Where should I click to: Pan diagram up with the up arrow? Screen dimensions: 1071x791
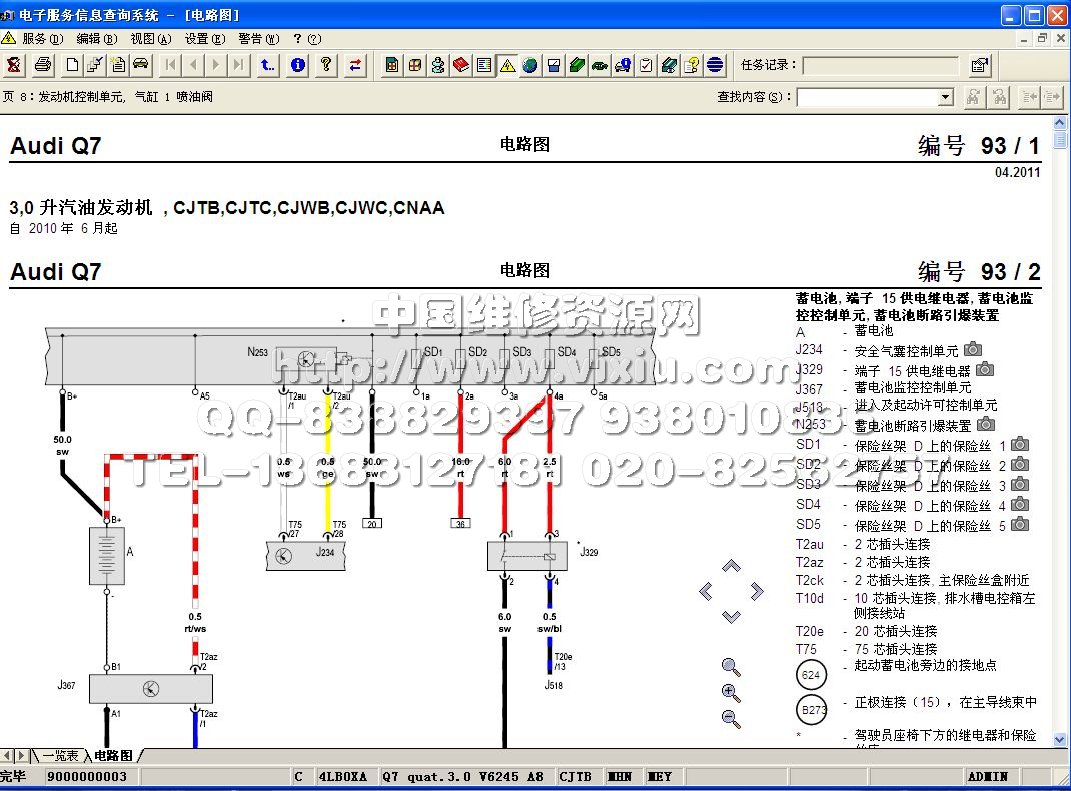pyautogui.click(x=731, y=567)
